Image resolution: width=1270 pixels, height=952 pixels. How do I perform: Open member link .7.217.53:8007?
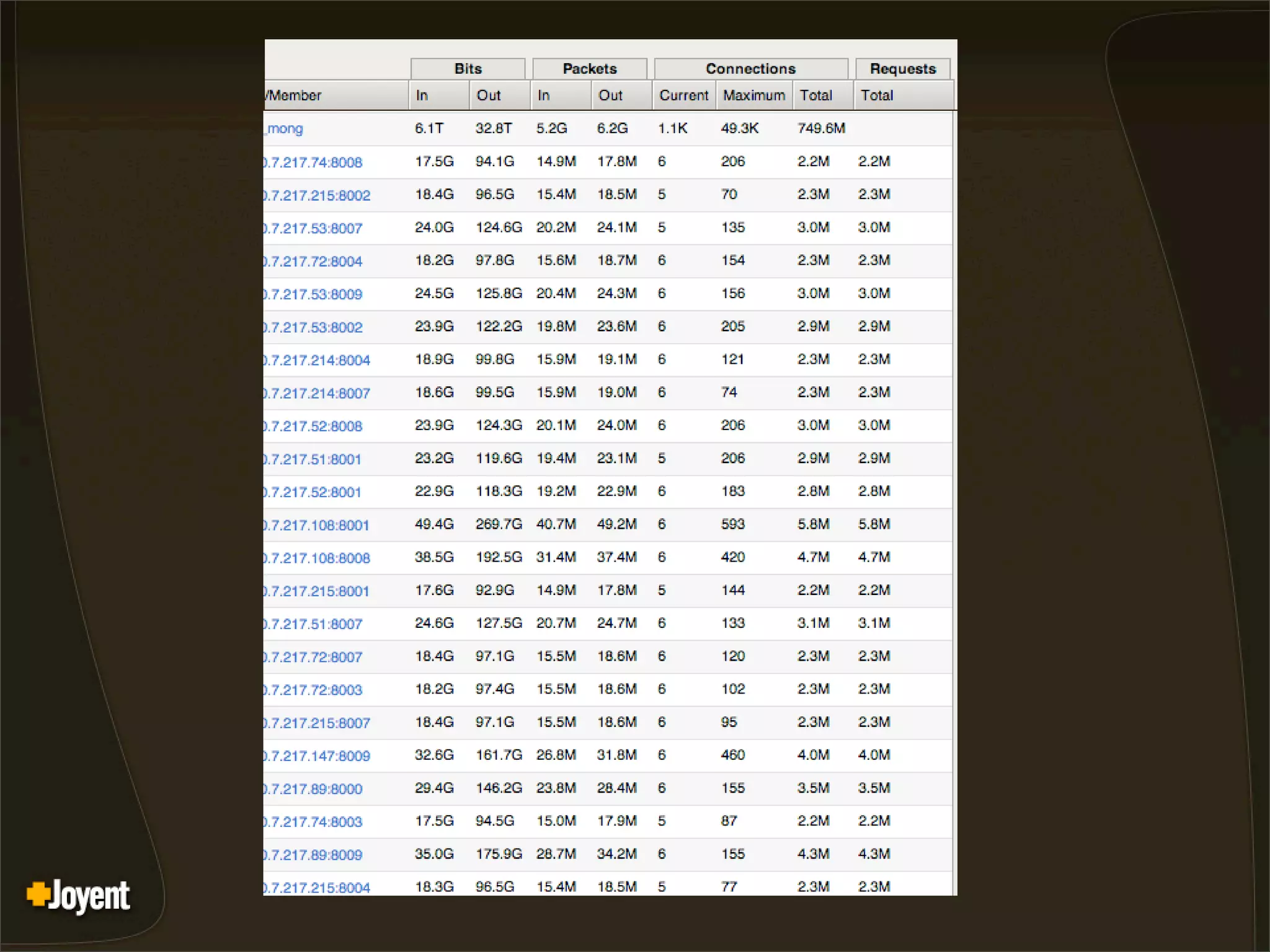point(313,228)
